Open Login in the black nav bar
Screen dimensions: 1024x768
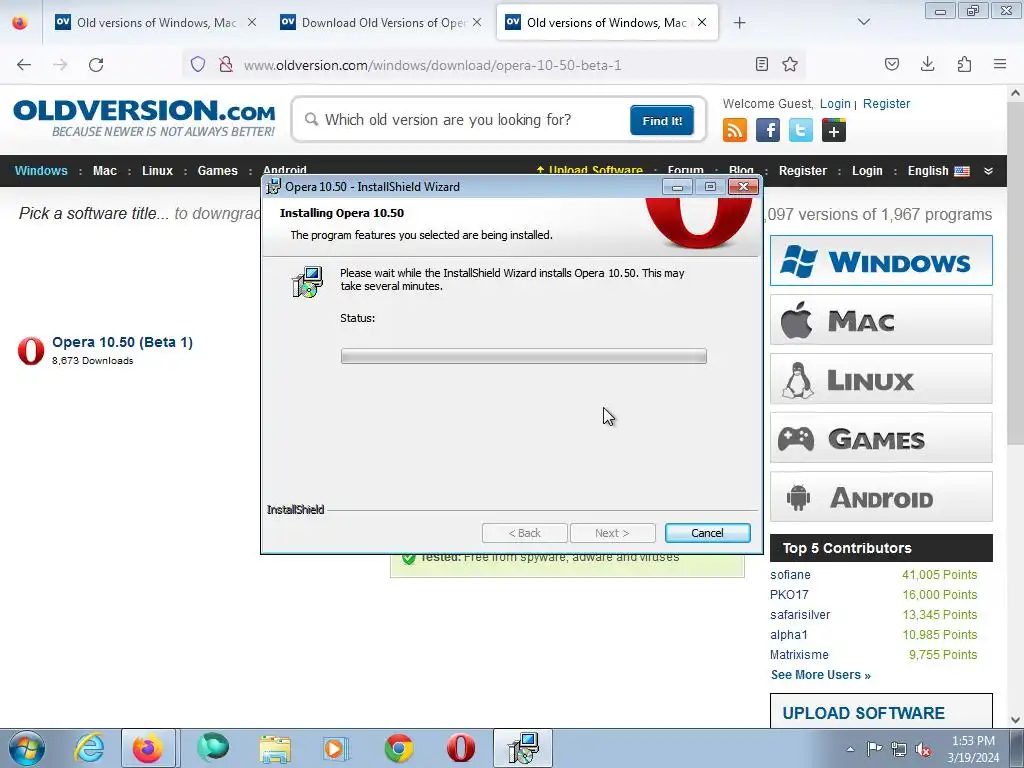(867, 171)
